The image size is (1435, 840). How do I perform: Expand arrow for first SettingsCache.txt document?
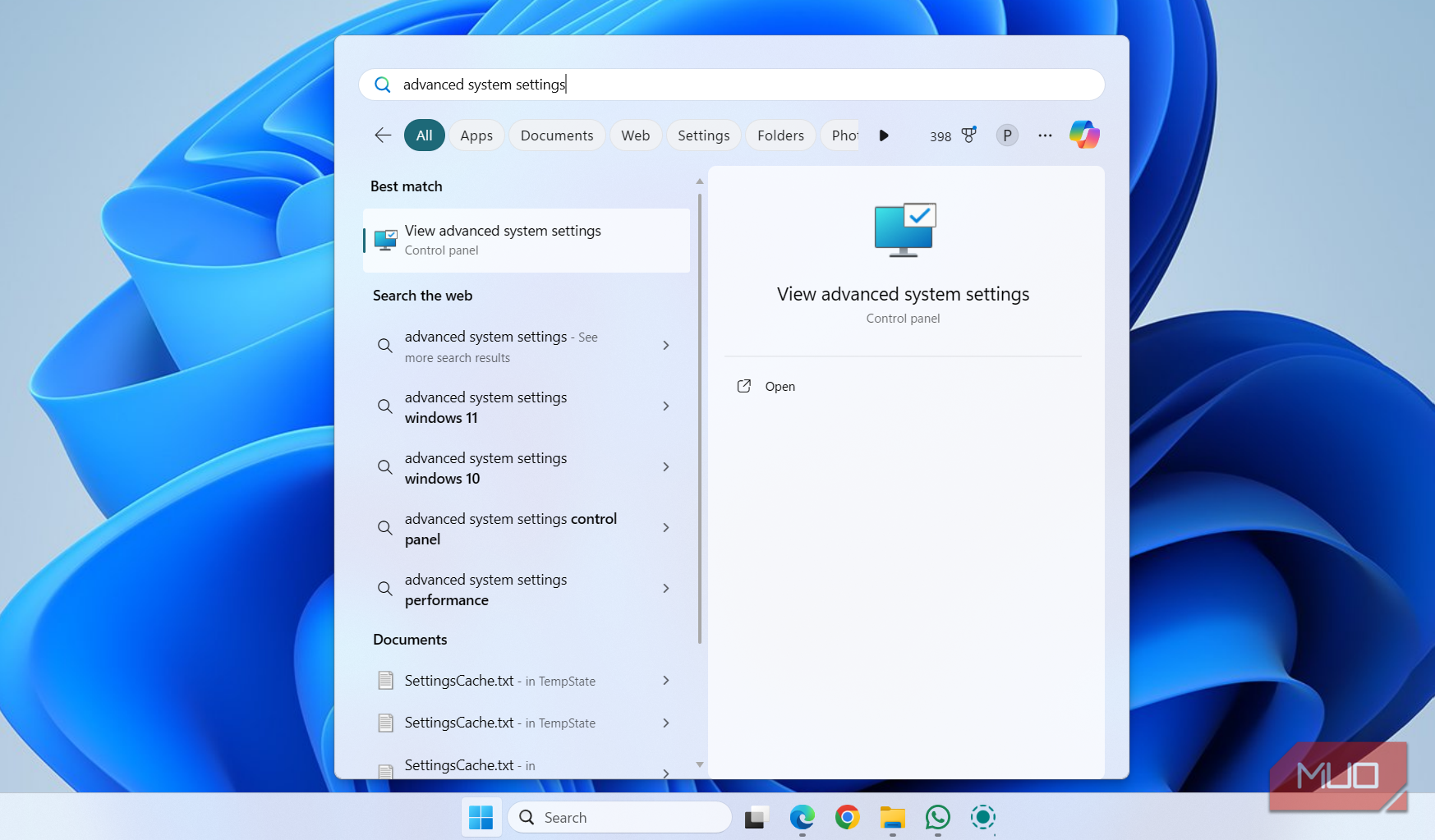[x=666, y=681]
